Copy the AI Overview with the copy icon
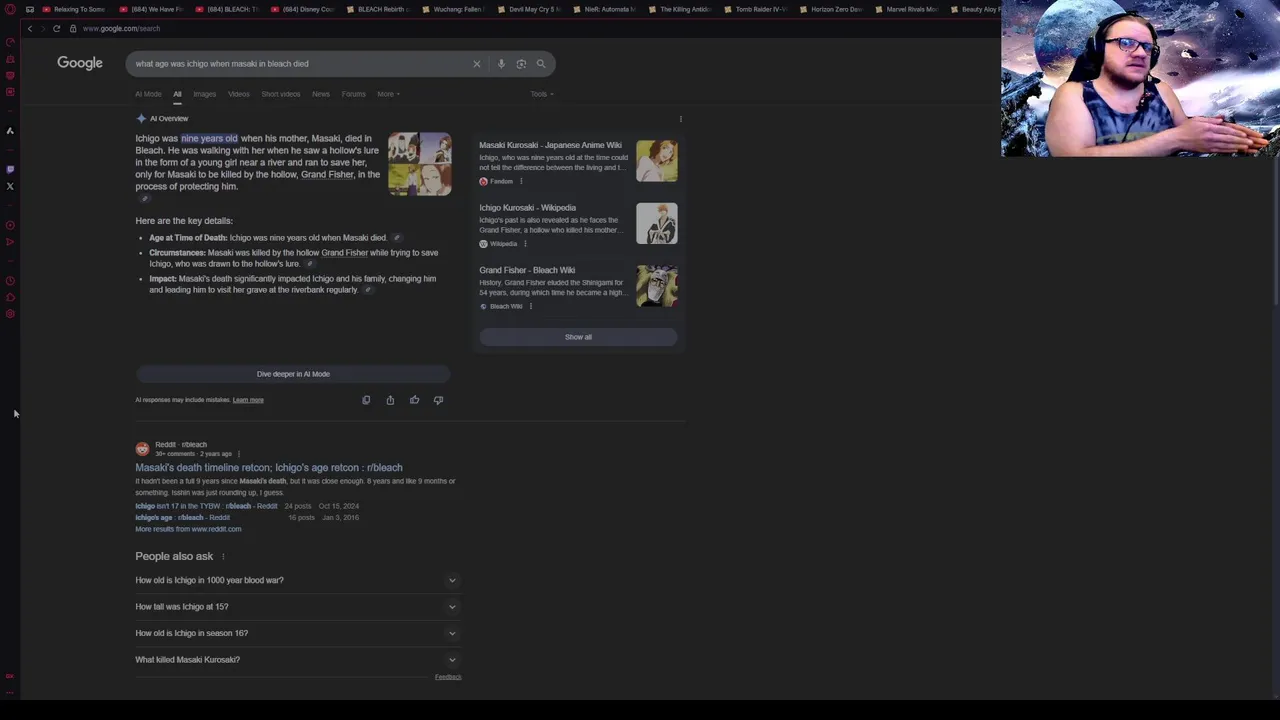Image resolution: width=1280 pixels, height=720 pixels. (366, 400)
